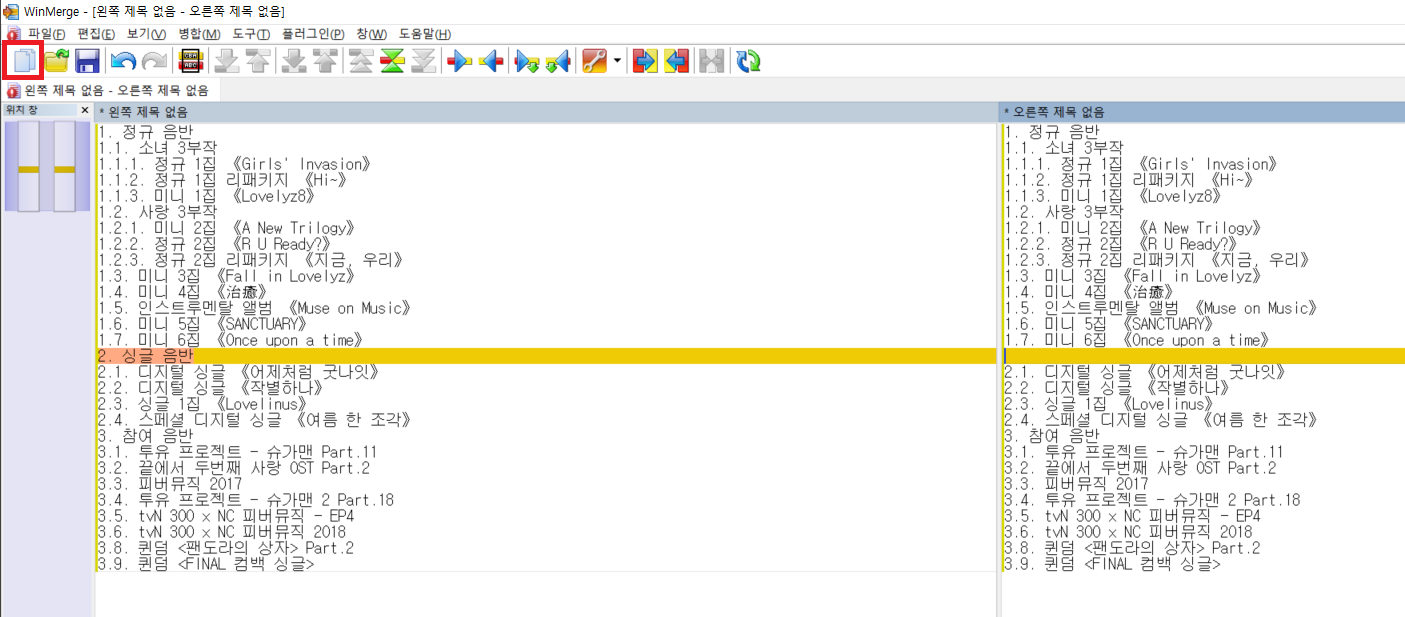Viewport: 1405px width, 617px height.
Task: Click the right pane header 오른쪽 제목 없음
Action: pyautogui.click(x=1203, y=112)
